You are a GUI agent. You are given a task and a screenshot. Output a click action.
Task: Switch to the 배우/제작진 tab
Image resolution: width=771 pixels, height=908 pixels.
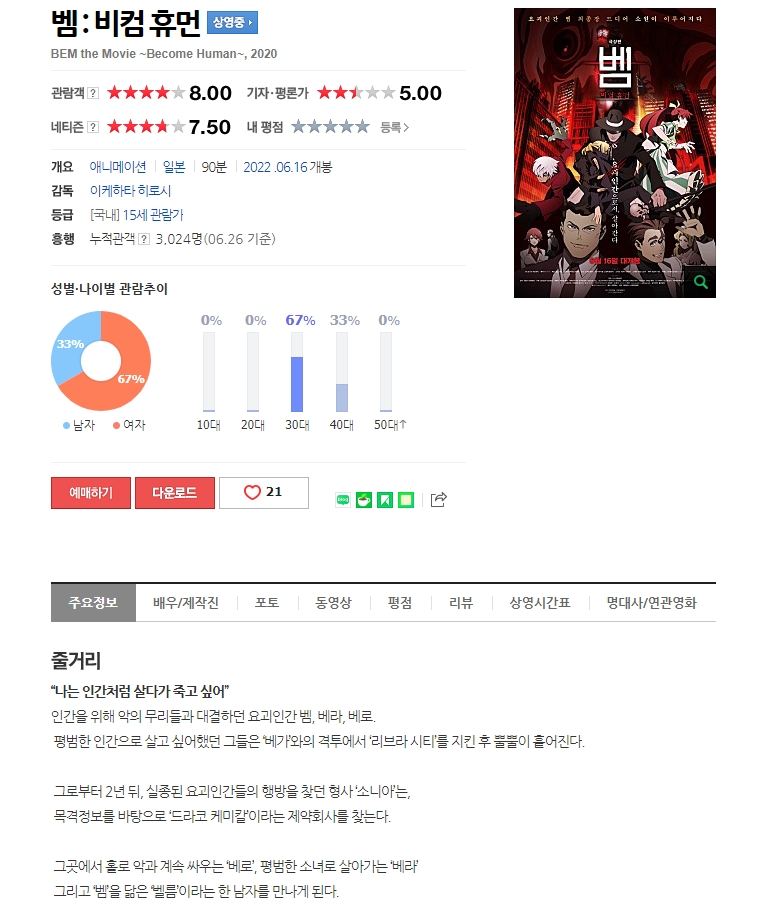pos(186,603)
